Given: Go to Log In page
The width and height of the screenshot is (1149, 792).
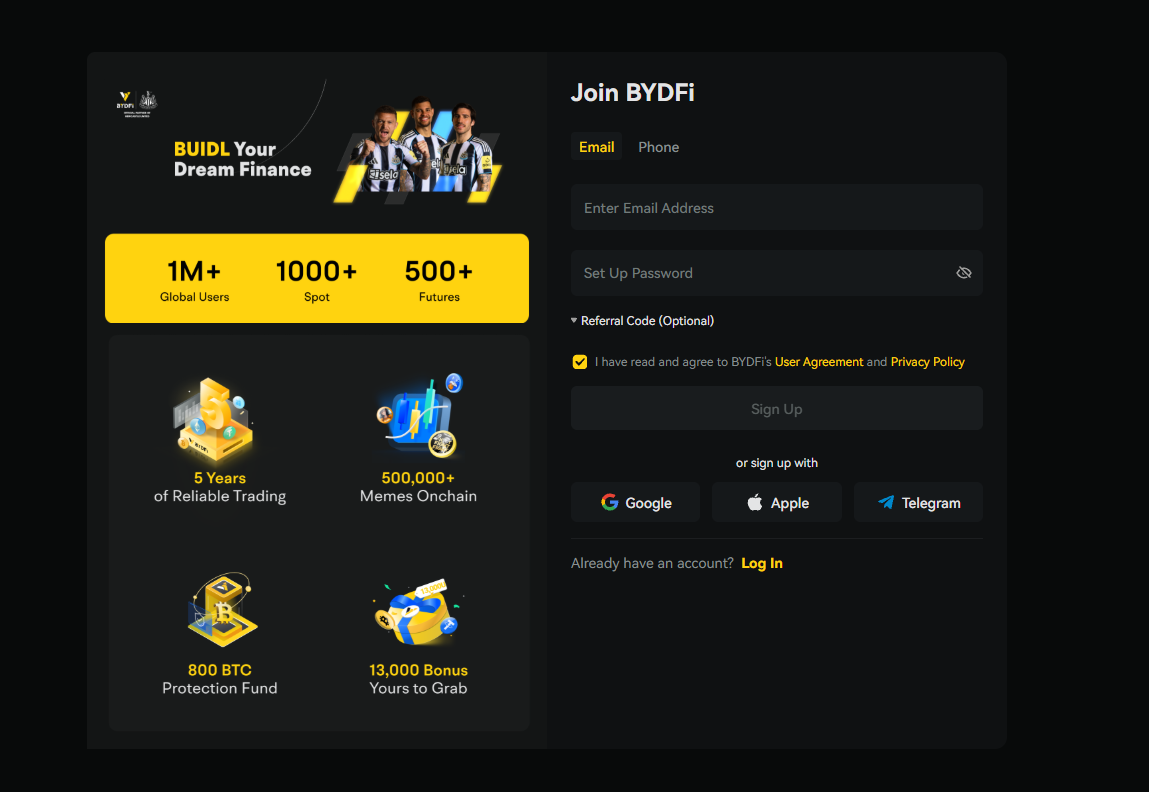Looking at the screenshot, I should click(x=761, y=564).
